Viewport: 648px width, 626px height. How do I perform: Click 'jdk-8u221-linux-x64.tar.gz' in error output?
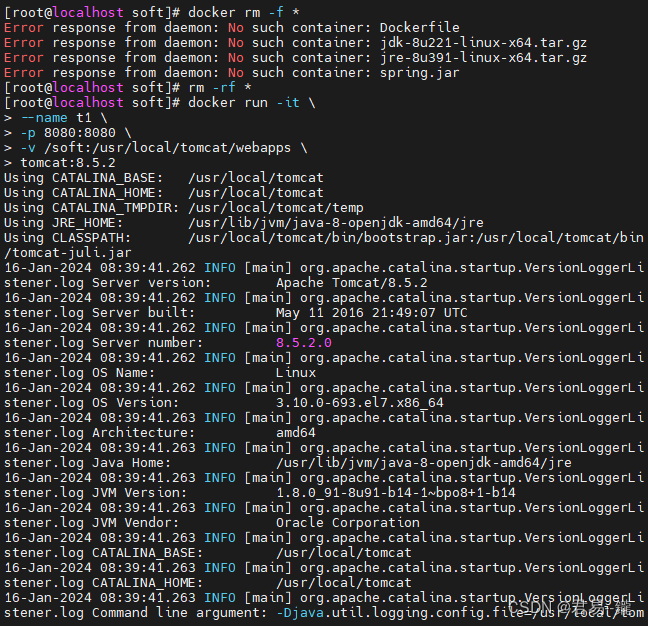tap(483, 43)
